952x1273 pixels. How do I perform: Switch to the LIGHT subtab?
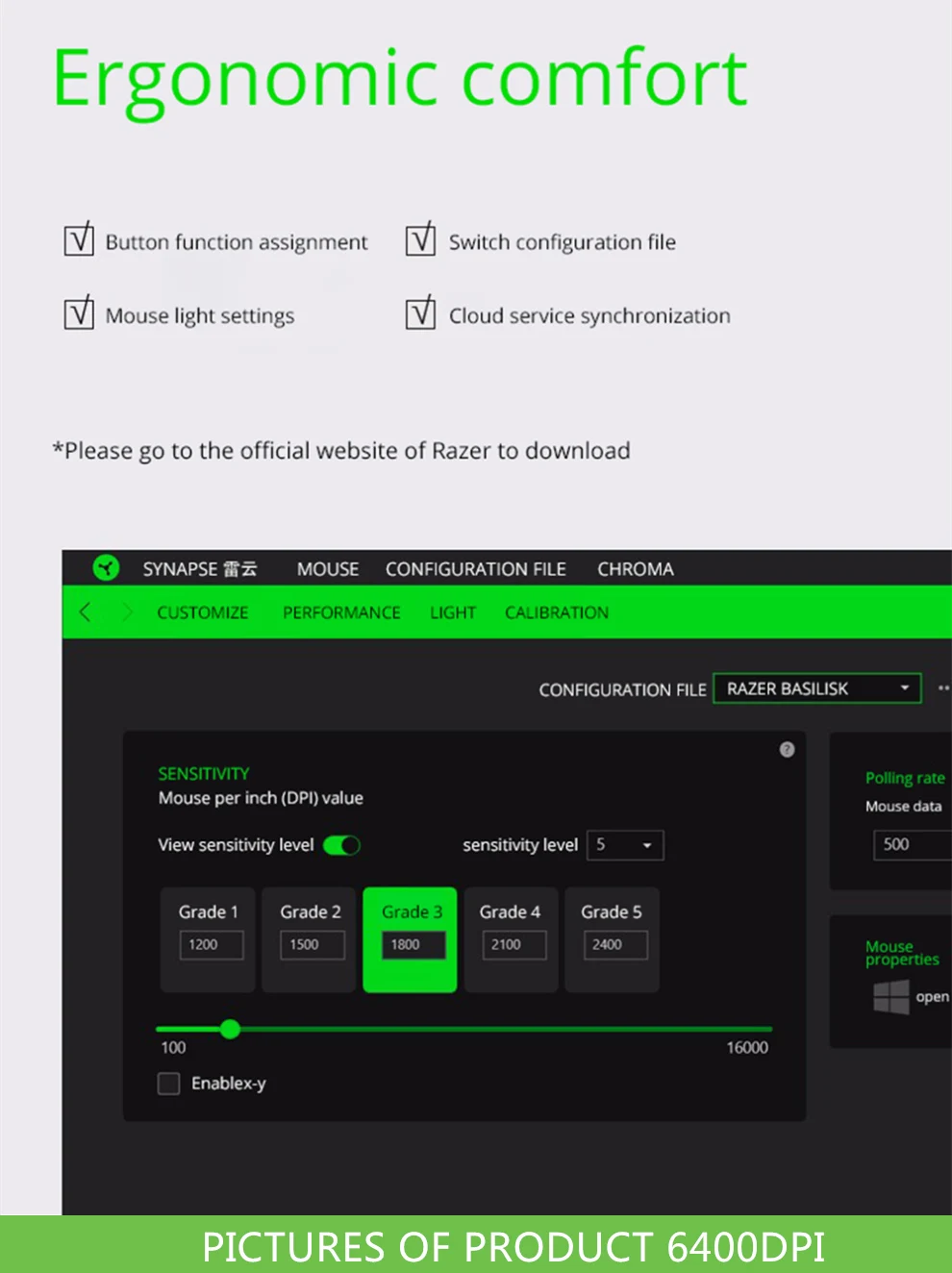[x=453, y=612]
